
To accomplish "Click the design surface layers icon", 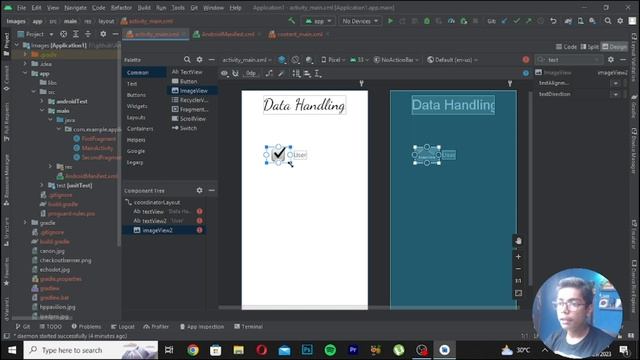I will coord(282,60).
